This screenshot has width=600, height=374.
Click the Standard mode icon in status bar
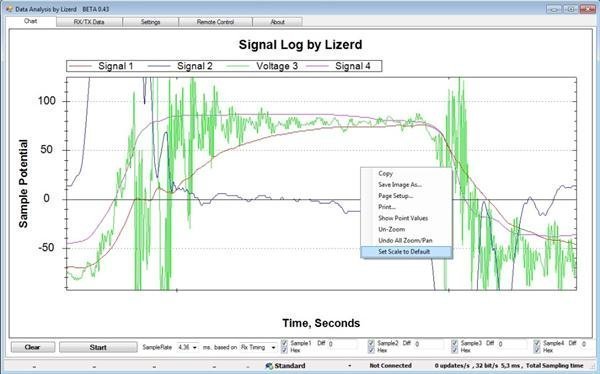(269, 366)
